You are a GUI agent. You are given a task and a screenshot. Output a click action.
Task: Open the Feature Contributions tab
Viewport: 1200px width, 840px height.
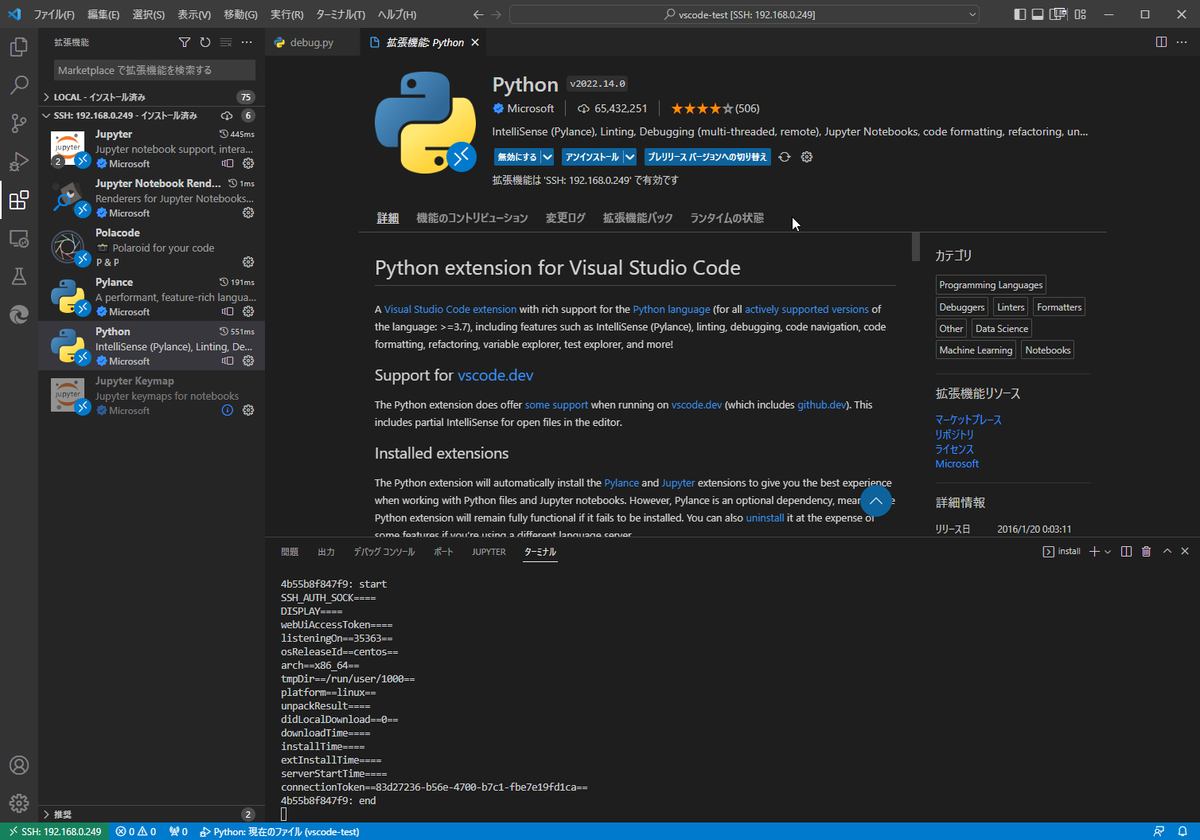pyautogui.click(x=471, y=218)
